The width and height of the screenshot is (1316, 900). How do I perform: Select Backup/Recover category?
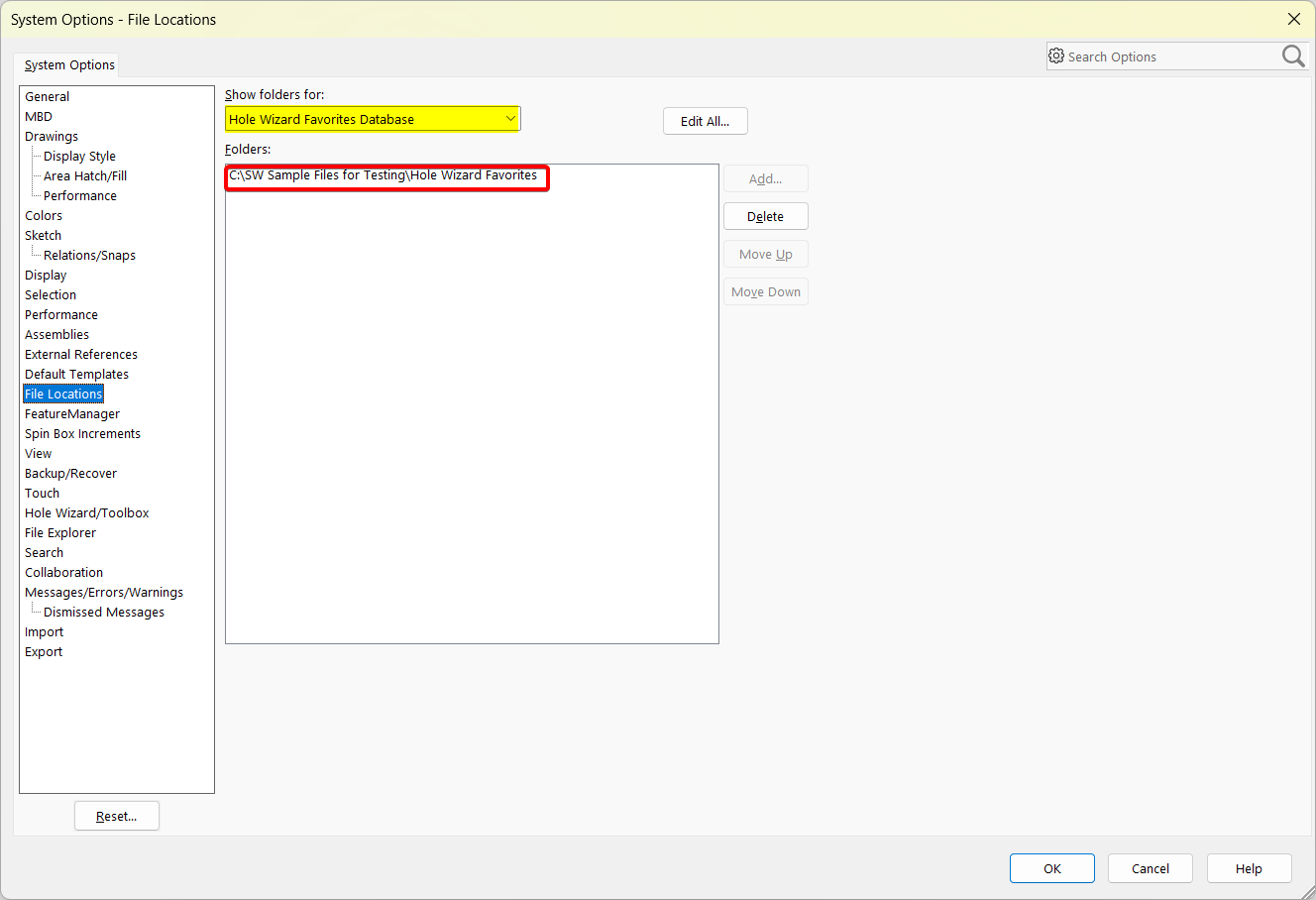pyautogui.click(x=71, y=474)
